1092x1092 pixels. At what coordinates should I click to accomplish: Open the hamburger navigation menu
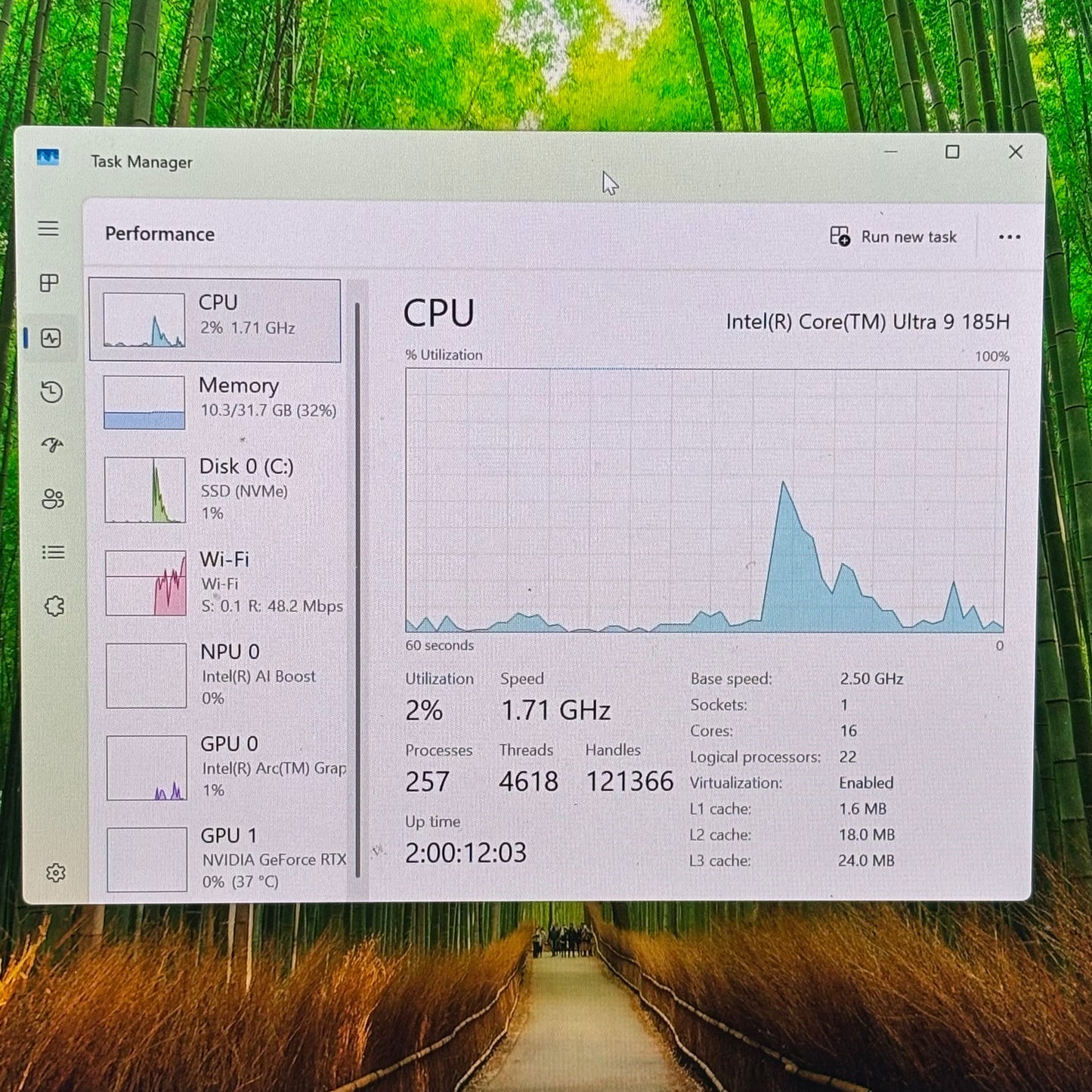48,228
